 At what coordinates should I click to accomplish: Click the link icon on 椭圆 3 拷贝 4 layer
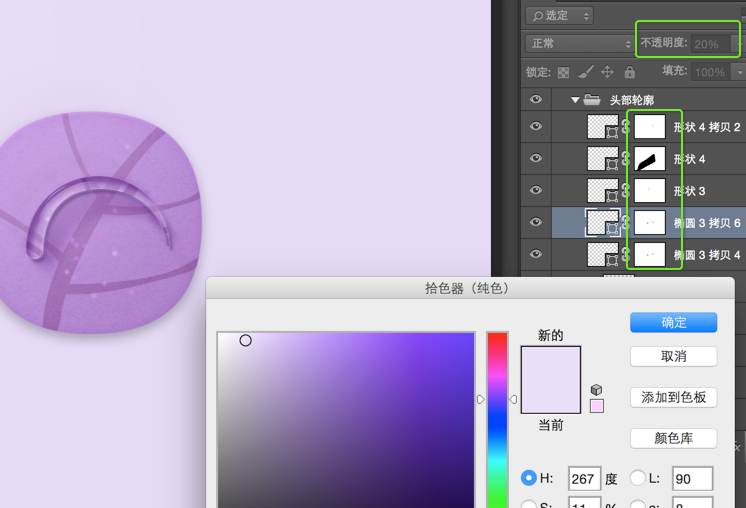(626, 254)
